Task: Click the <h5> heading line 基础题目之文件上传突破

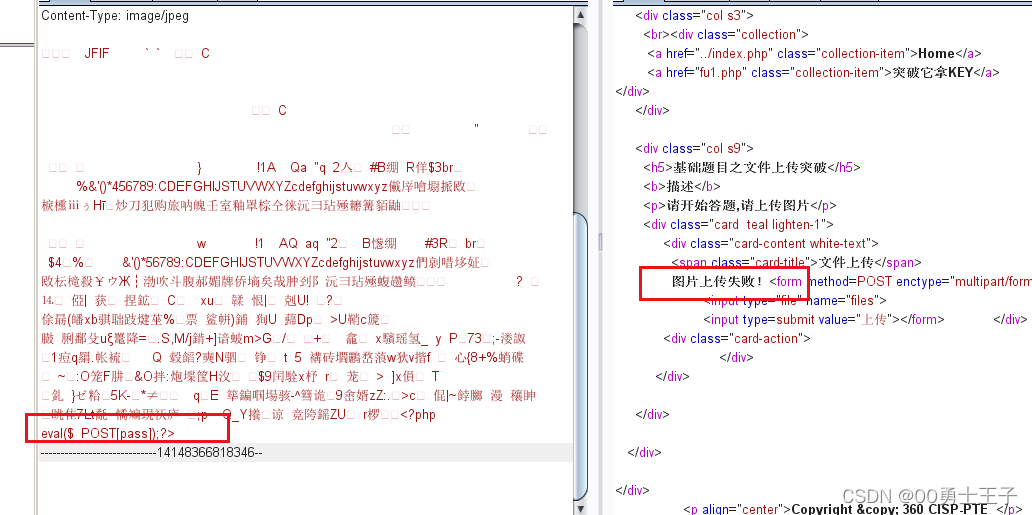Action: [x=752, y=167]
